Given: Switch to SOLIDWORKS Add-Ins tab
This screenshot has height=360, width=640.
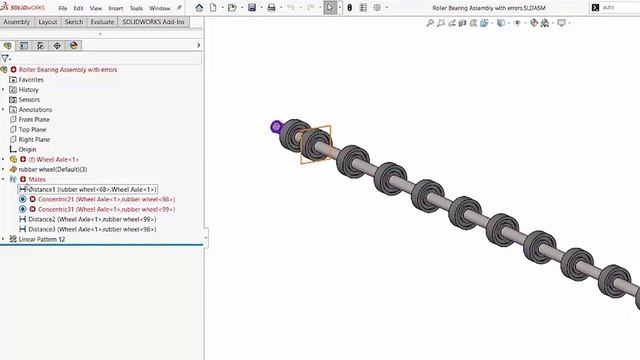Looking at the screenshot, I should coord(153,22).
